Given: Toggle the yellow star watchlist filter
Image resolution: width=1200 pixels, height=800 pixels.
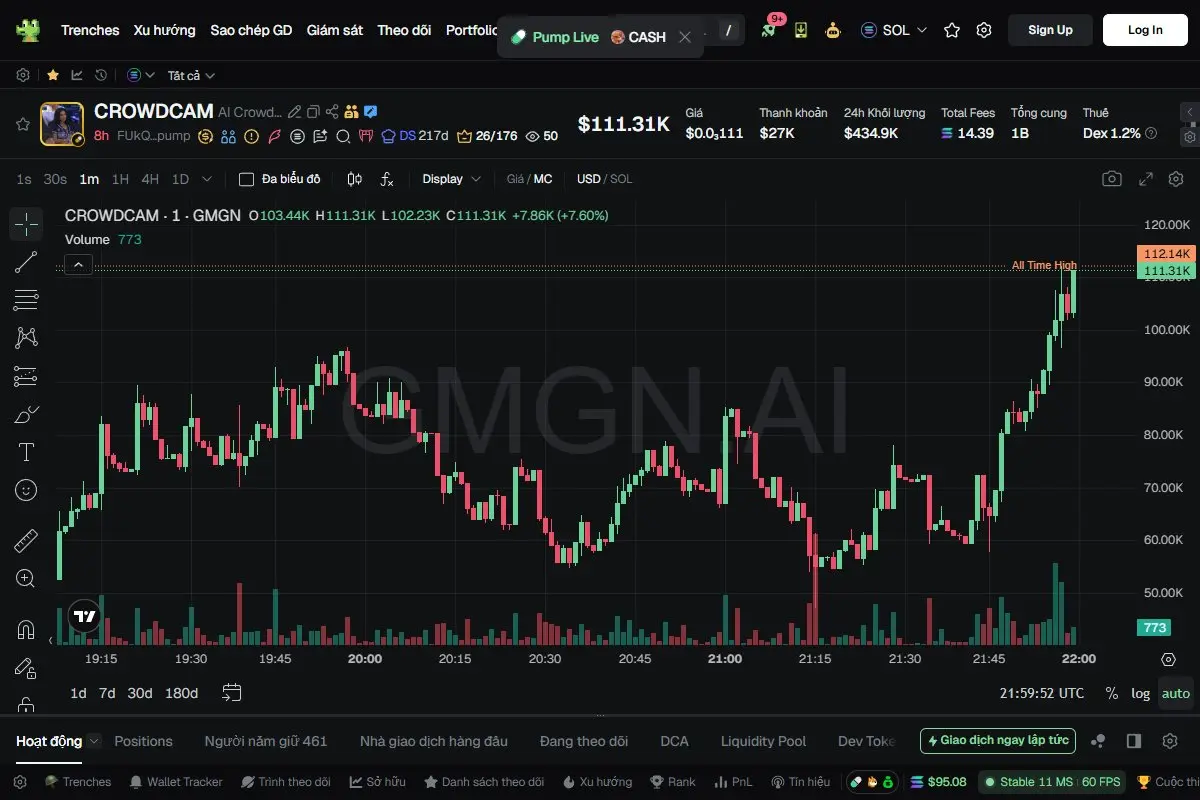Looking at the screenshot, I should (x=52, y=75).
